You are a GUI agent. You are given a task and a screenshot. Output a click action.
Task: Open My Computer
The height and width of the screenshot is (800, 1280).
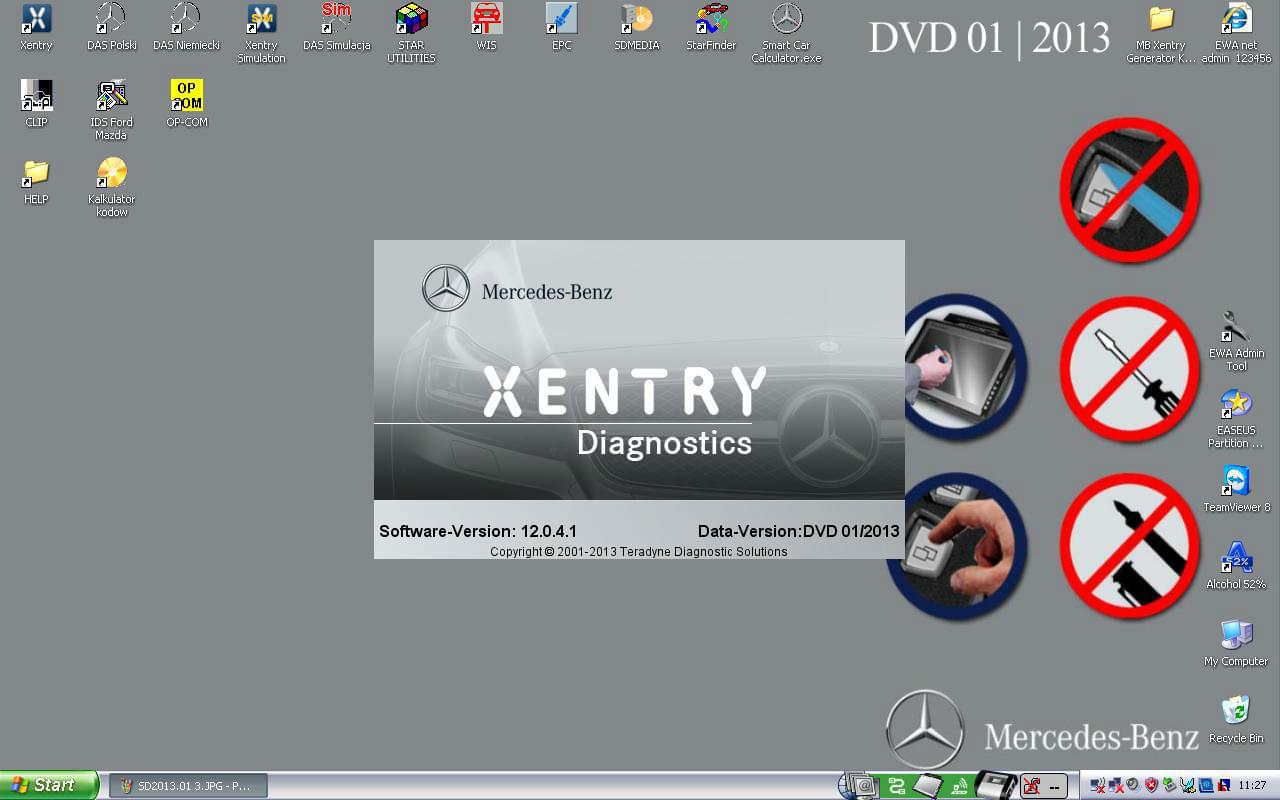pos(1237,643)
